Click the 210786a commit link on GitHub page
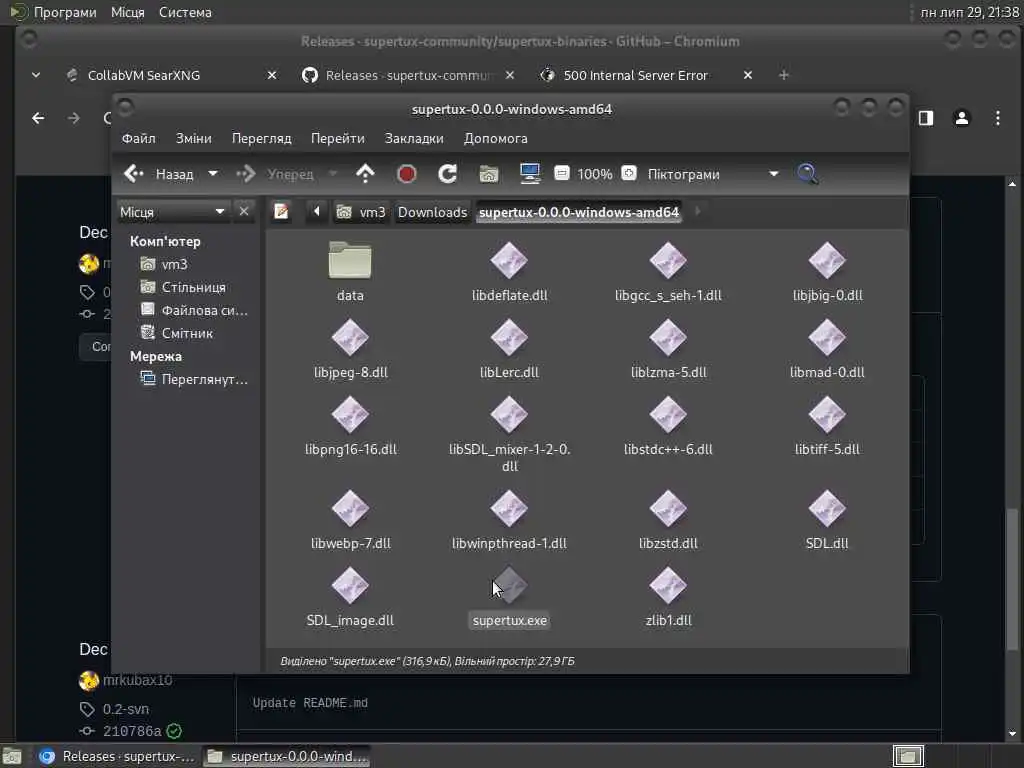Image resolution: width=1024 pixels, height=768 pixels. point(132,731)
